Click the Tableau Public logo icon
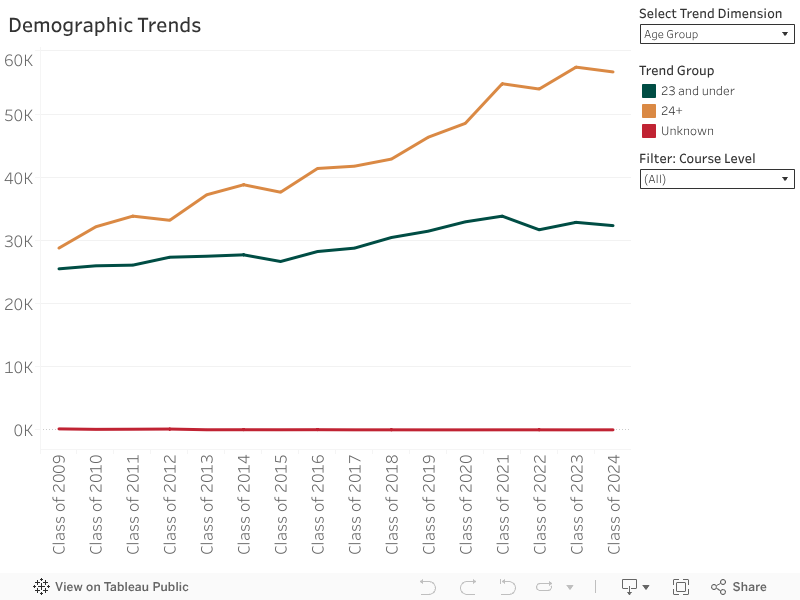Viewport: 800px width, 600px height. pos(40,587)
